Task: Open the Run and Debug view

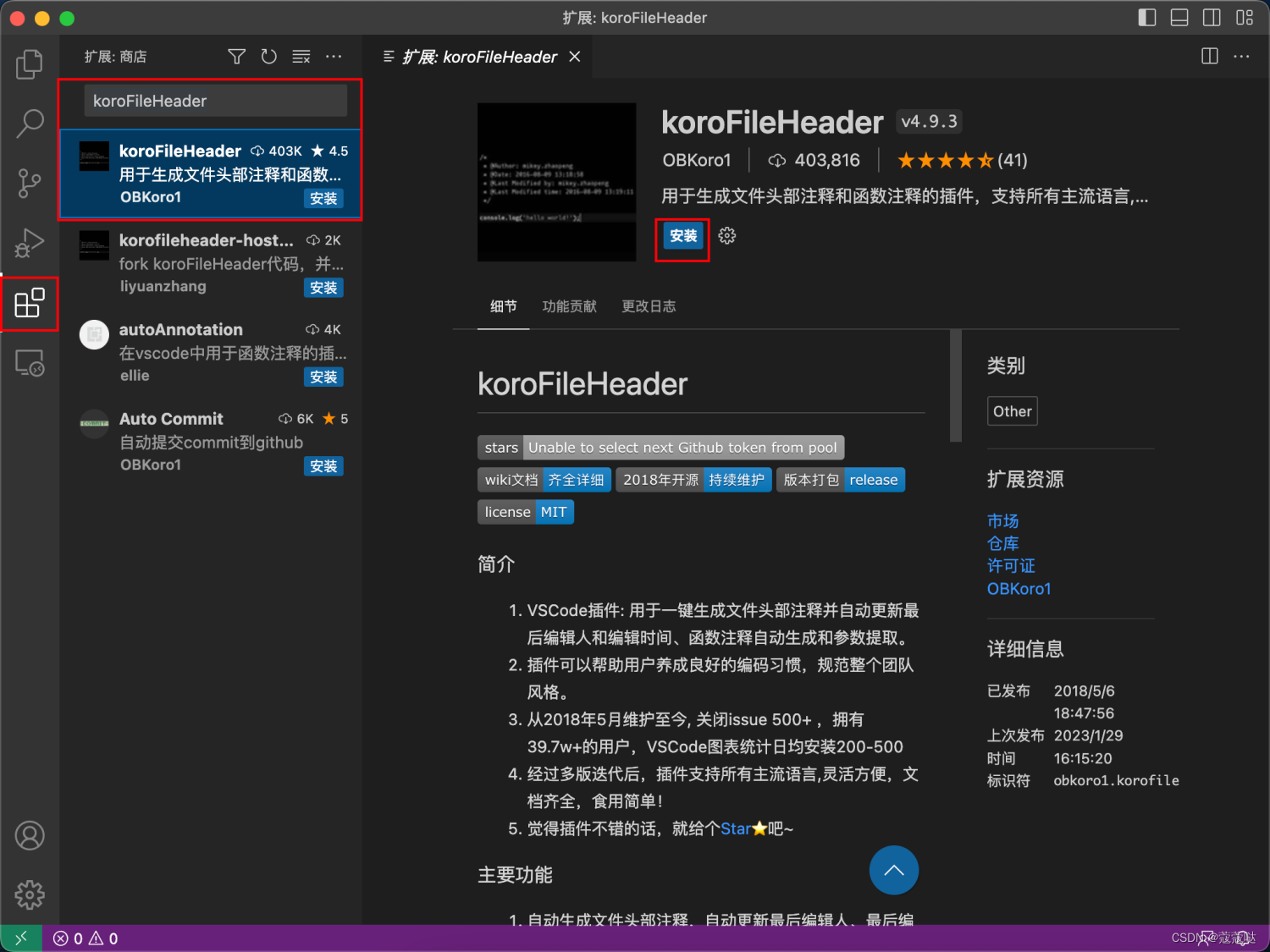Action: tap(30, 243)
